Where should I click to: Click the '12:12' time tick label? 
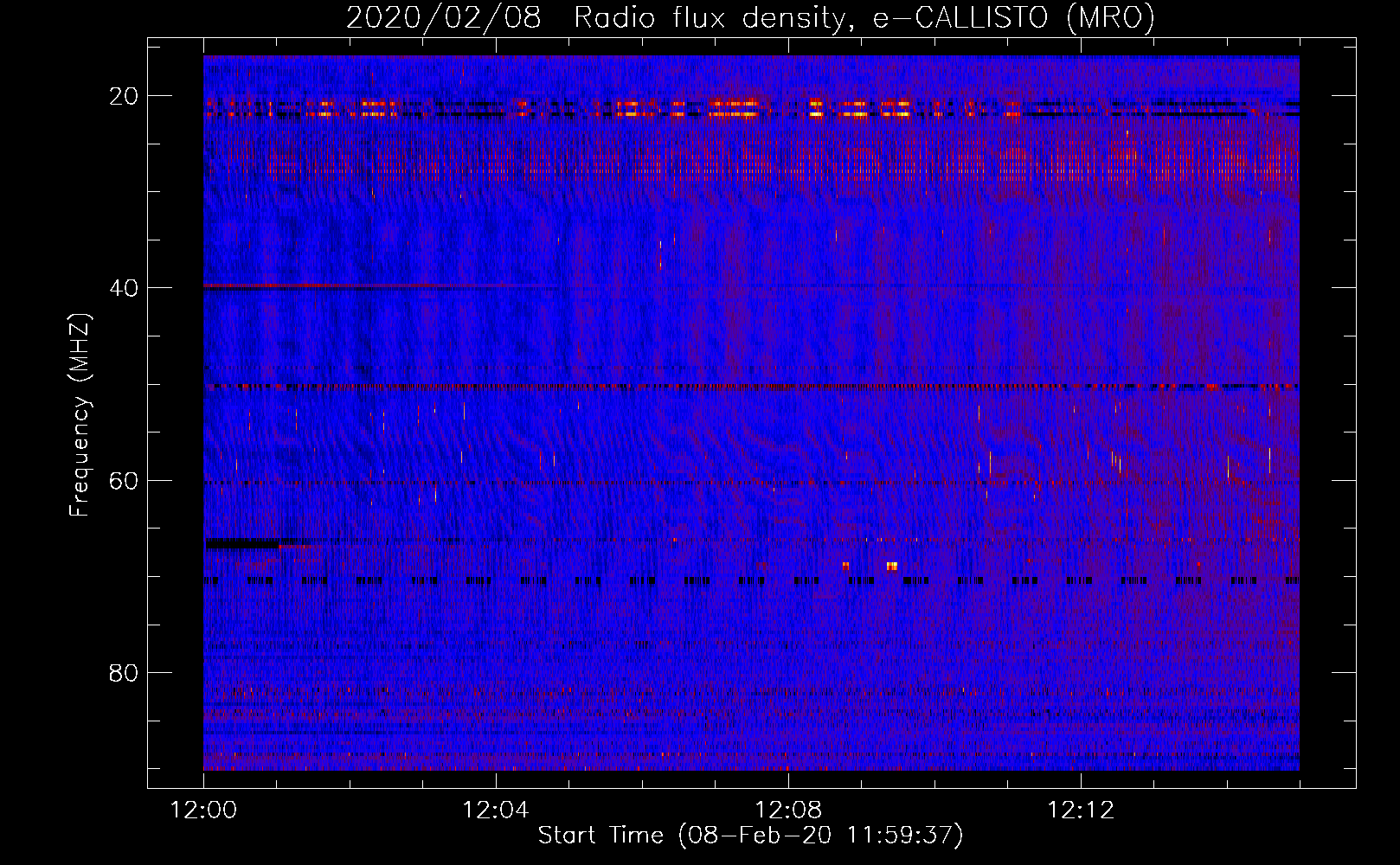[1081, 811]
